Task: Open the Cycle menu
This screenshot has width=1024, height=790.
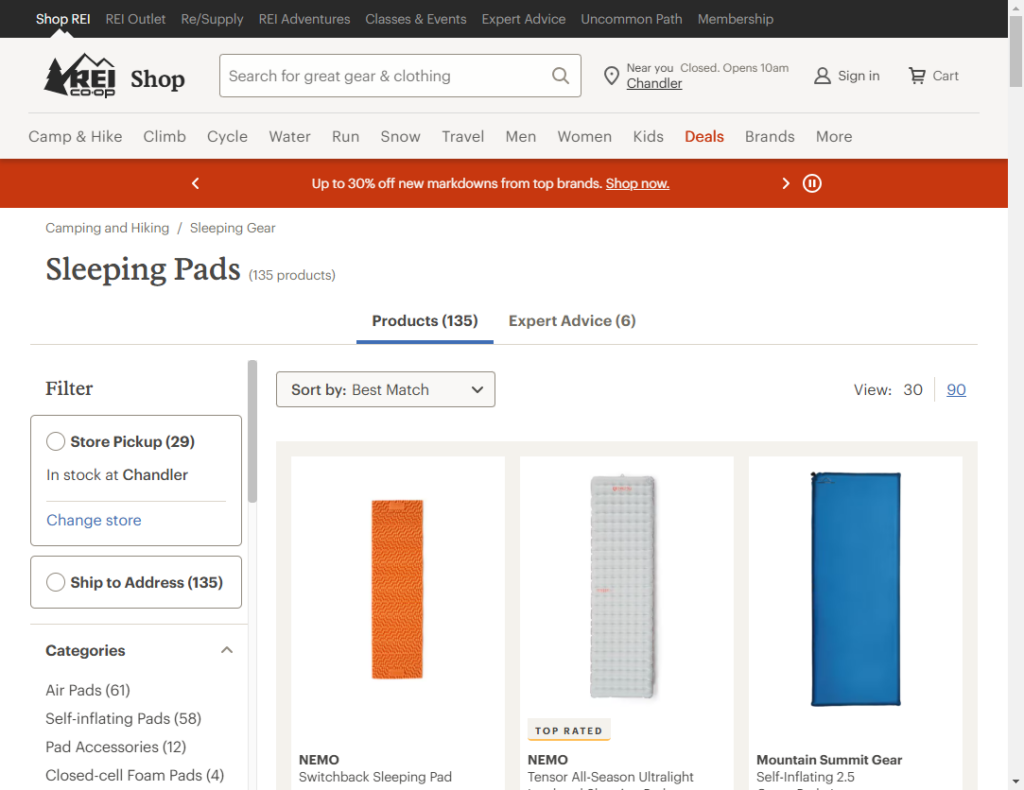Action: pyautogui.click(x=227, y=136)
